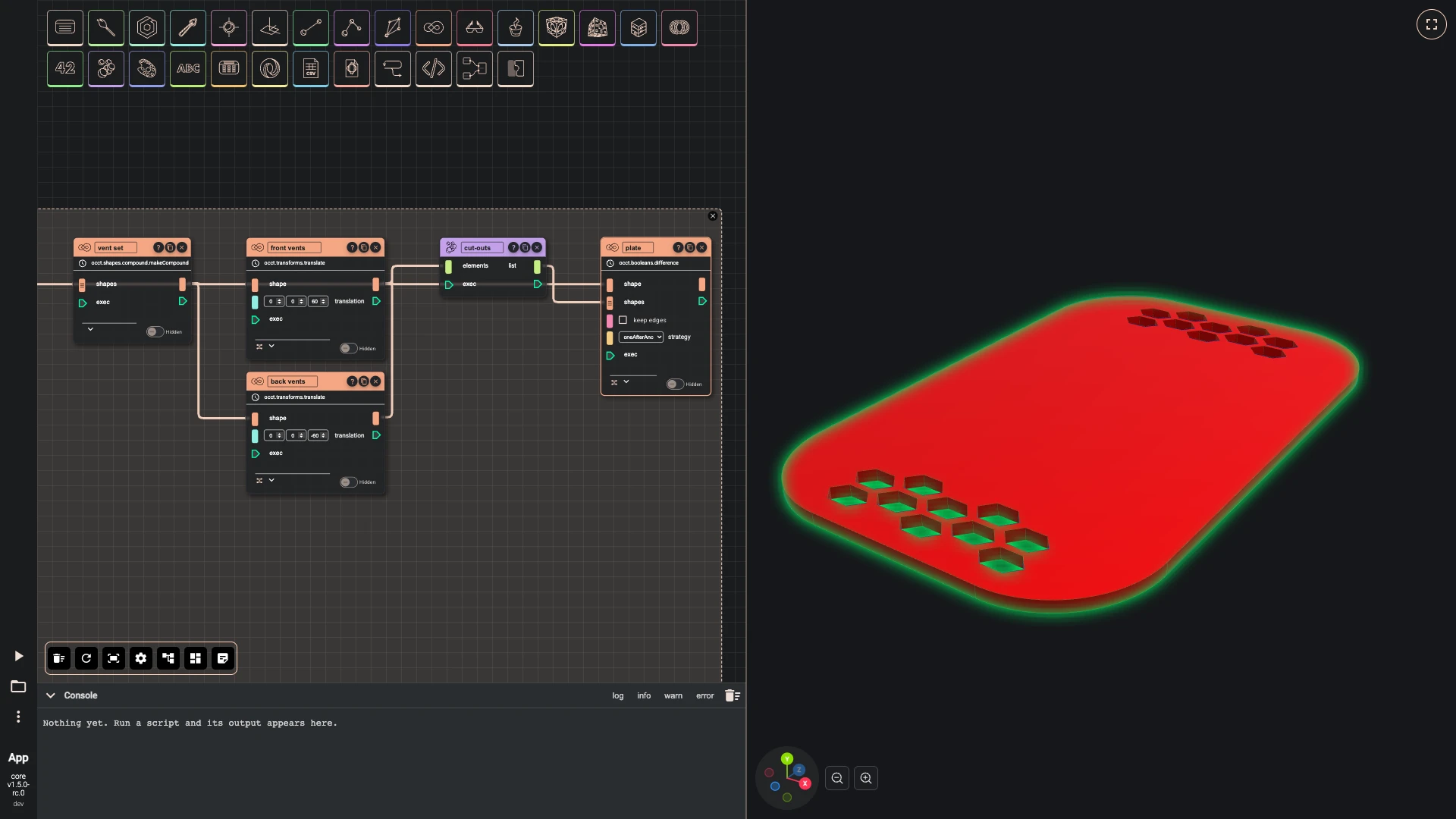Open the ABC text category icon
The image size is (1456, 819).
click(x=188, y=69)
